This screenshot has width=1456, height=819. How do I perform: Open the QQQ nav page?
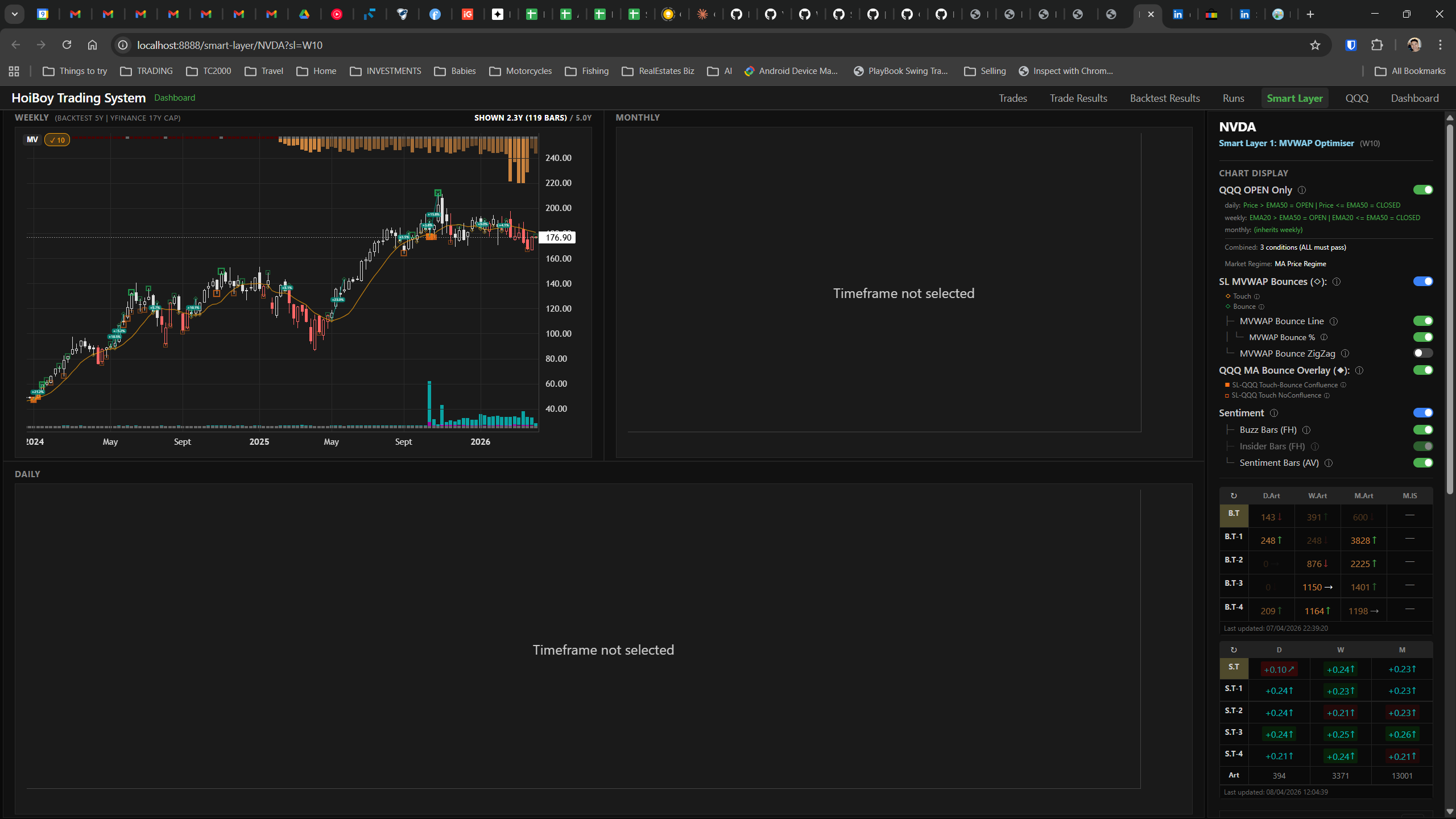[1357, 98]
